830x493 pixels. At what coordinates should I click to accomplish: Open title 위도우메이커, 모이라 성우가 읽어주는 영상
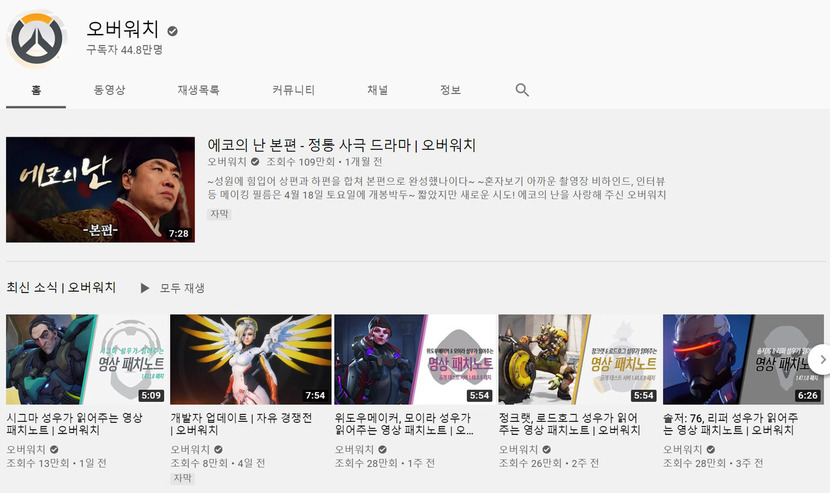point(404,424)
